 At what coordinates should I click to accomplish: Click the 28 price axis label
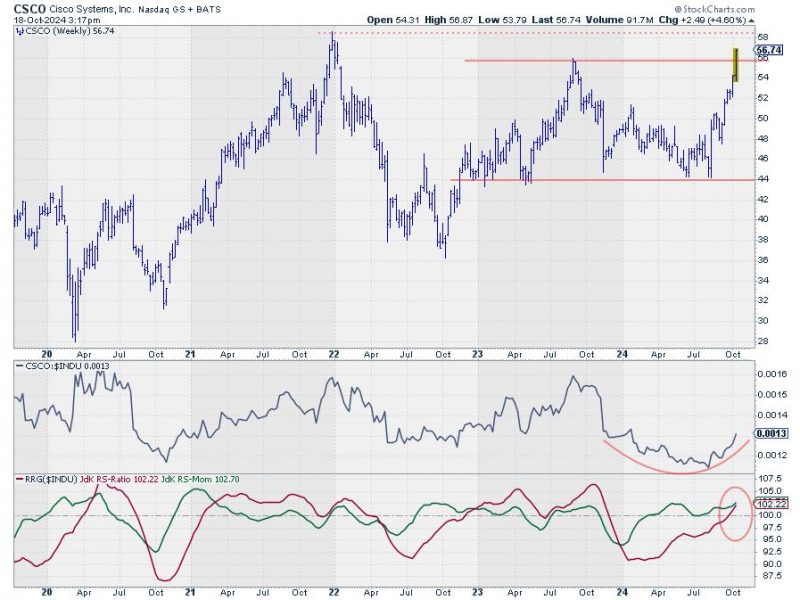point(763,341)
